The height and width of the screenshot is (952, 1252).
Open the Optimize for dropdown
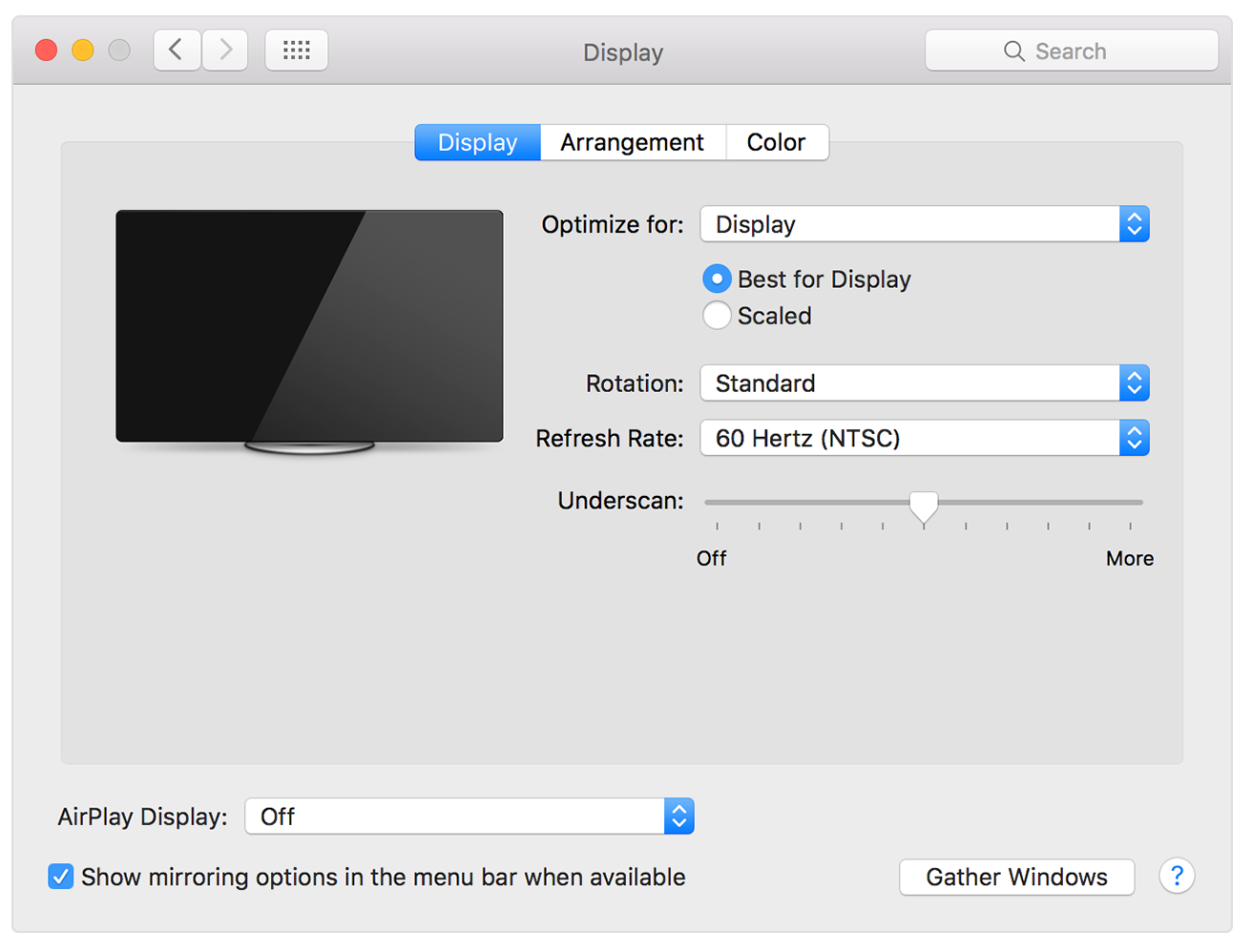coord(924,224)
